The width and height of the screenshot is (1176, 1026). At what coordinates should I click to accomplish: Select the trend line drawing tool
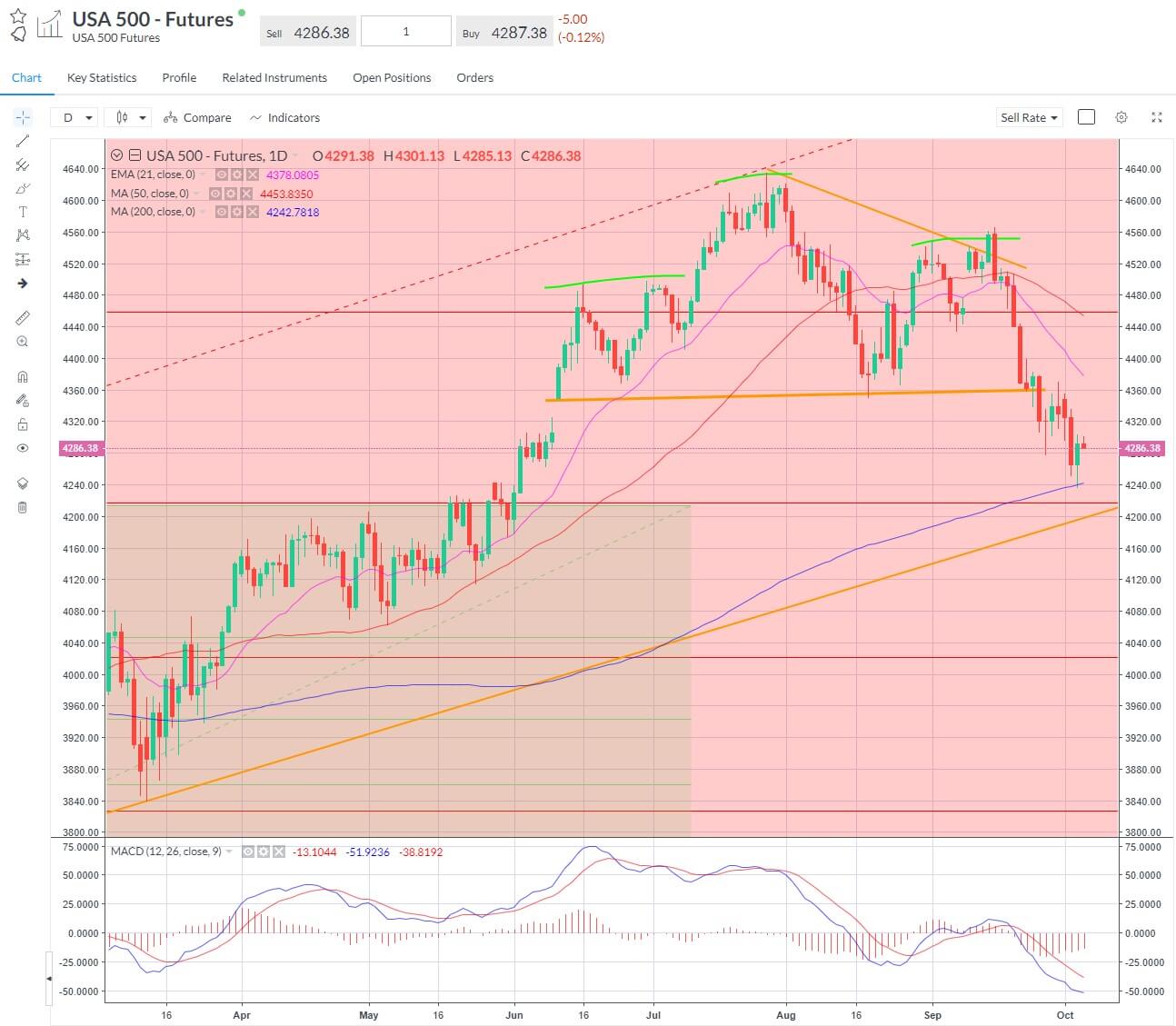pos(23,141)
